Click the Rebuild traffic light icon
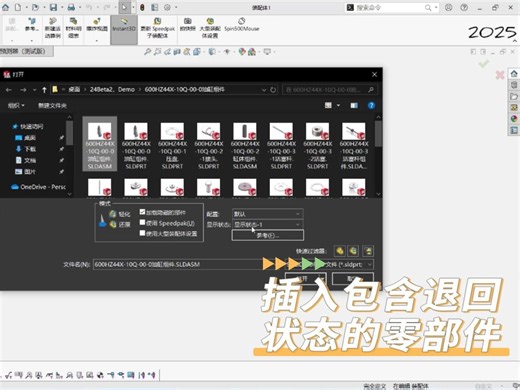Viewport: 520px width, 390px height. click(x=142, y=7)
